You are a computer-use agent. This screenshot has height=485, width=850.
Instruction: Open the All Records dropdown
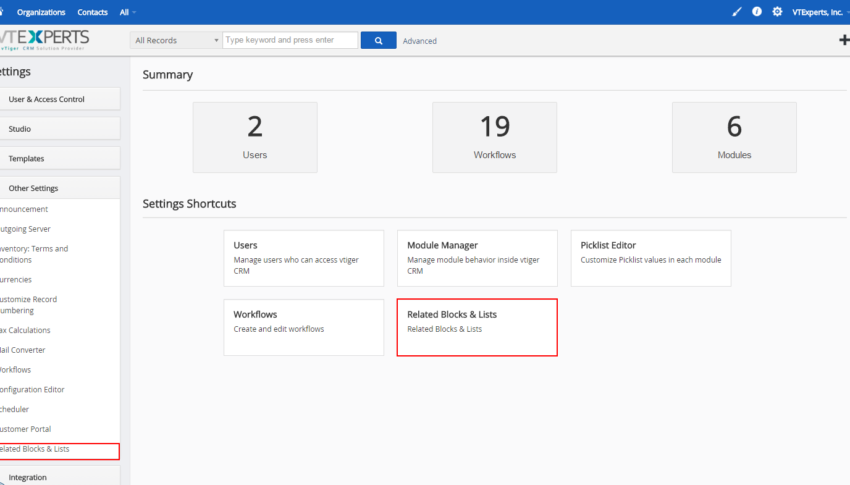coord(176,40)
